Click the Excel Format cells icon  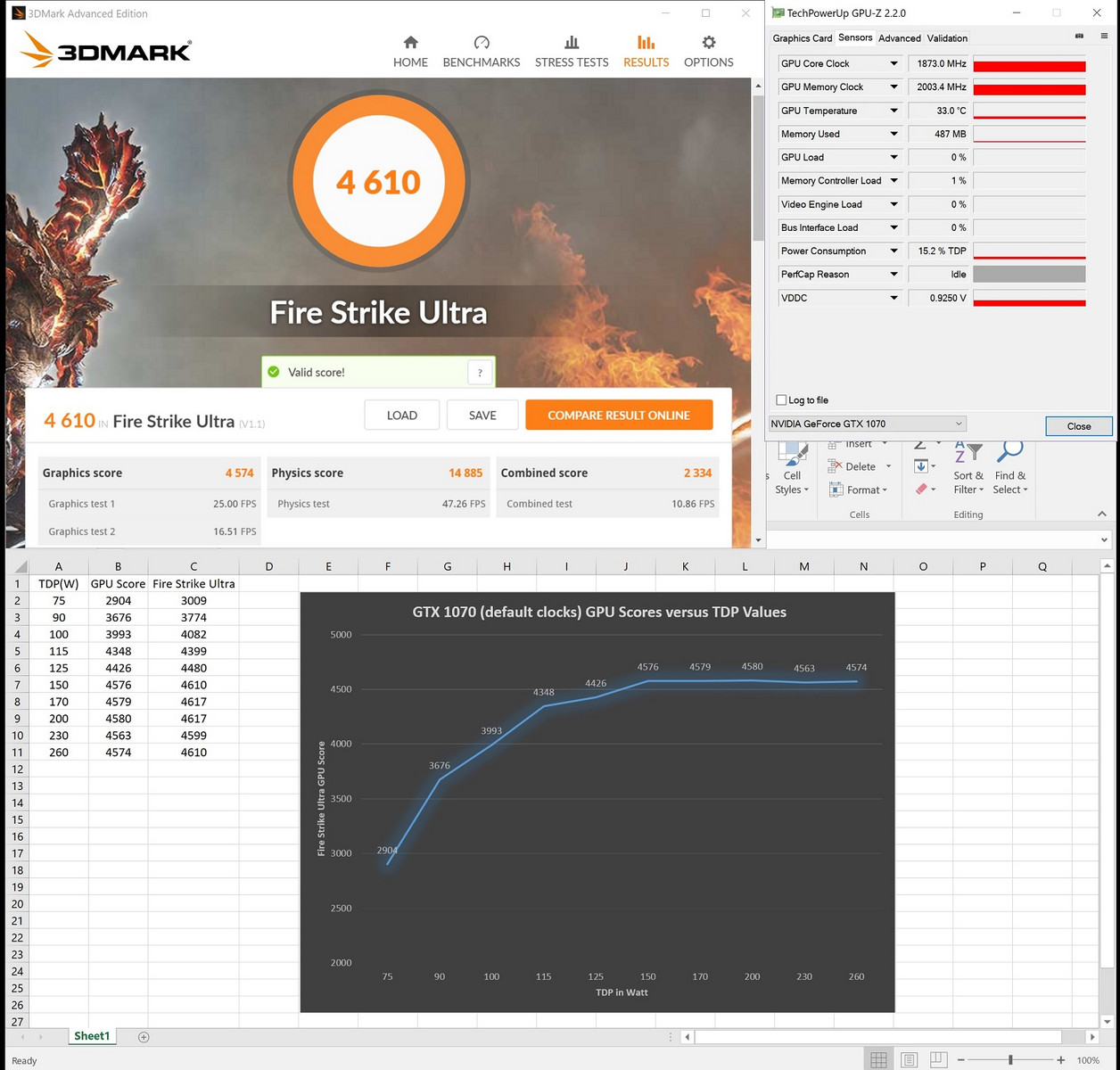pyautogui.click(x=836, y=490)
